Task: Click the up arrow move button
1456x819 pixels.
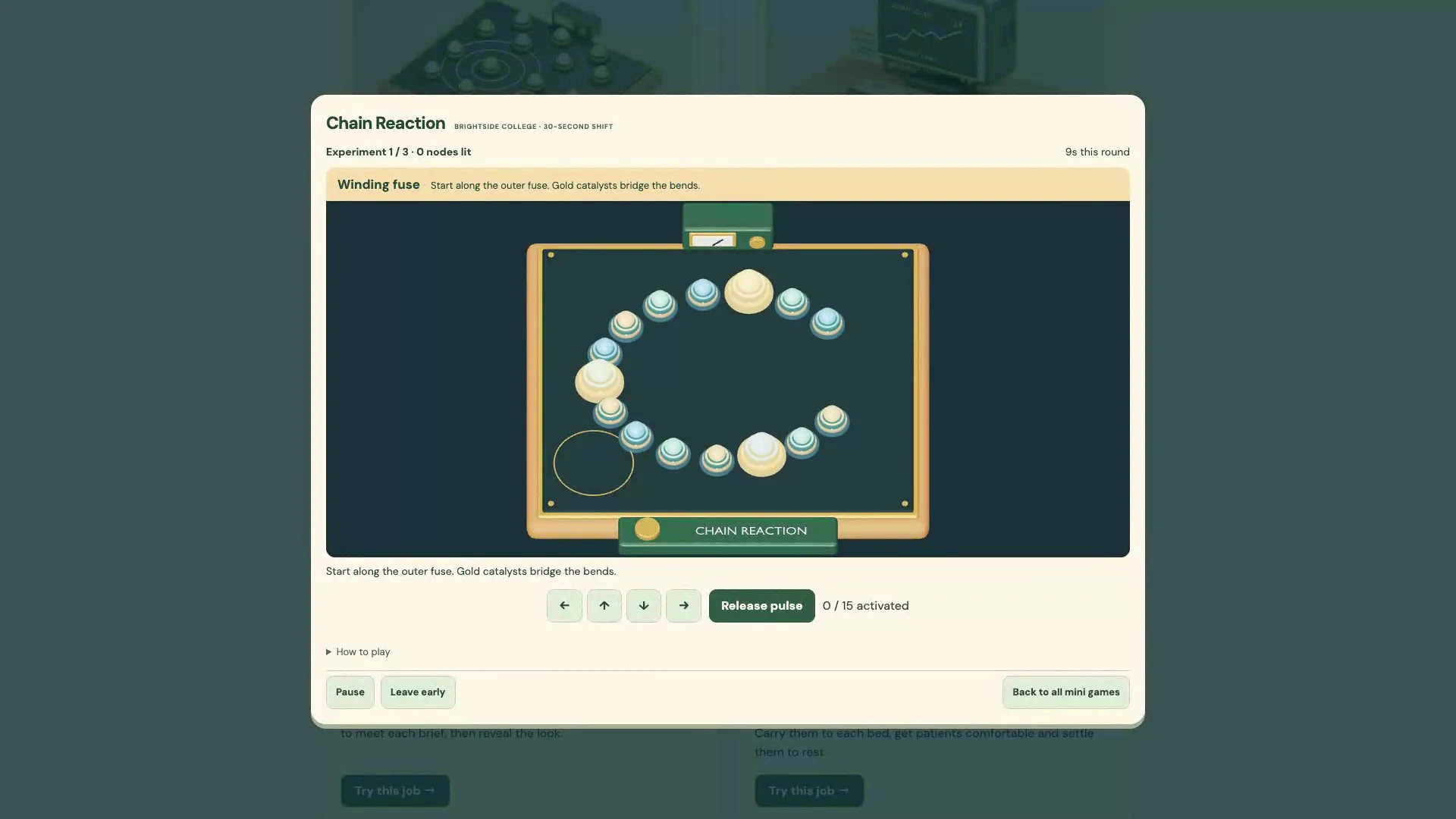Action: click(604, 605)
